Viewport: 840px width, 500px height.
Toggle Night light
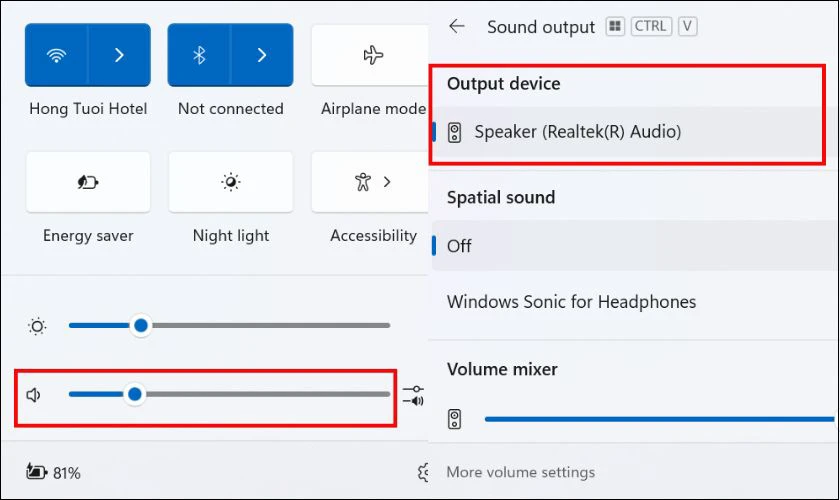point(231,182)
